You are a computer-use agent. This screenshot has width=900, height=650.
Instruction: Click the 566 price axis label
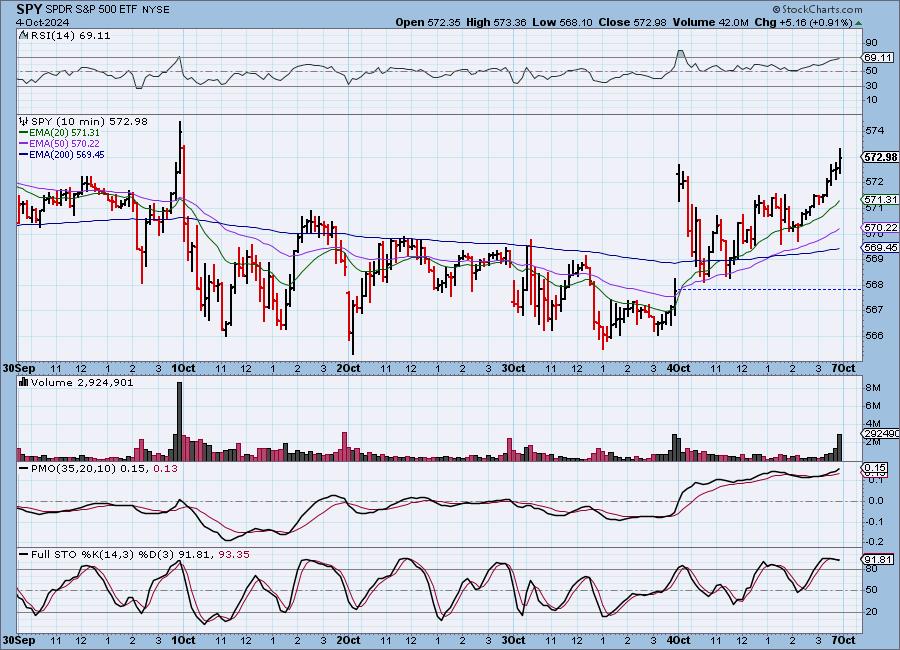874,335
